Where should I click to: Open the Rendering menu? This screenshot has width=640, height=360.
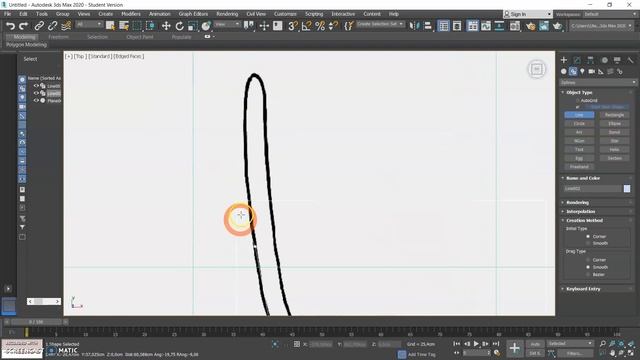(x=227, y=14)
